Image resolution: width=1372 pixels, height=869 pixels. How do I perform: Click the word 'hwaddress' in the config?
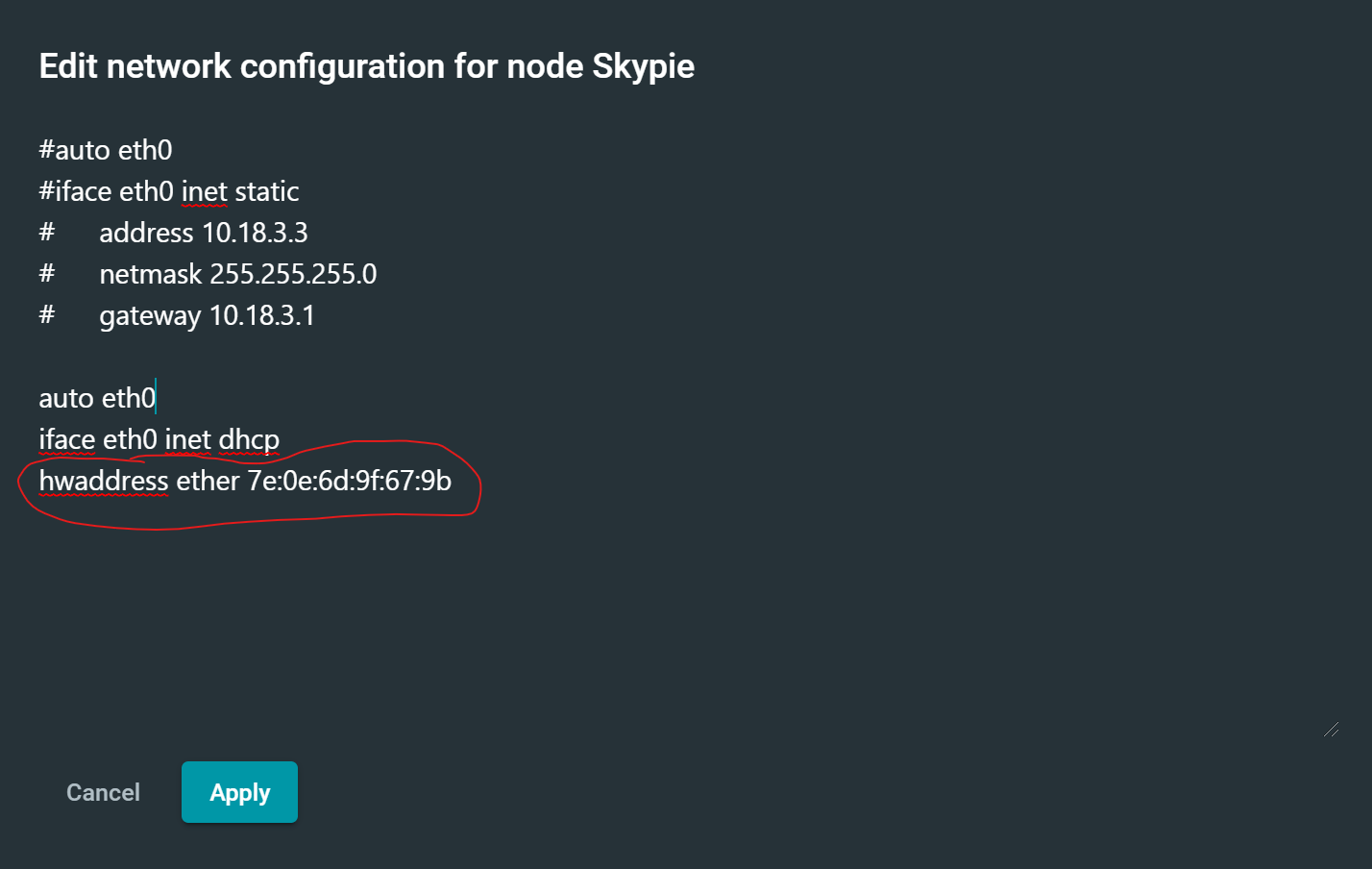point(104,481)
